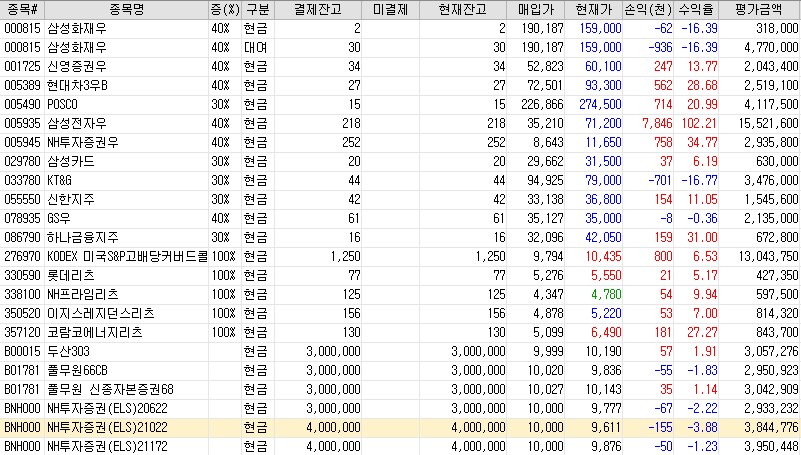Click valuation amount 4,117,500
This screenshot has width=801, height=455.
[x=771, y=105]
